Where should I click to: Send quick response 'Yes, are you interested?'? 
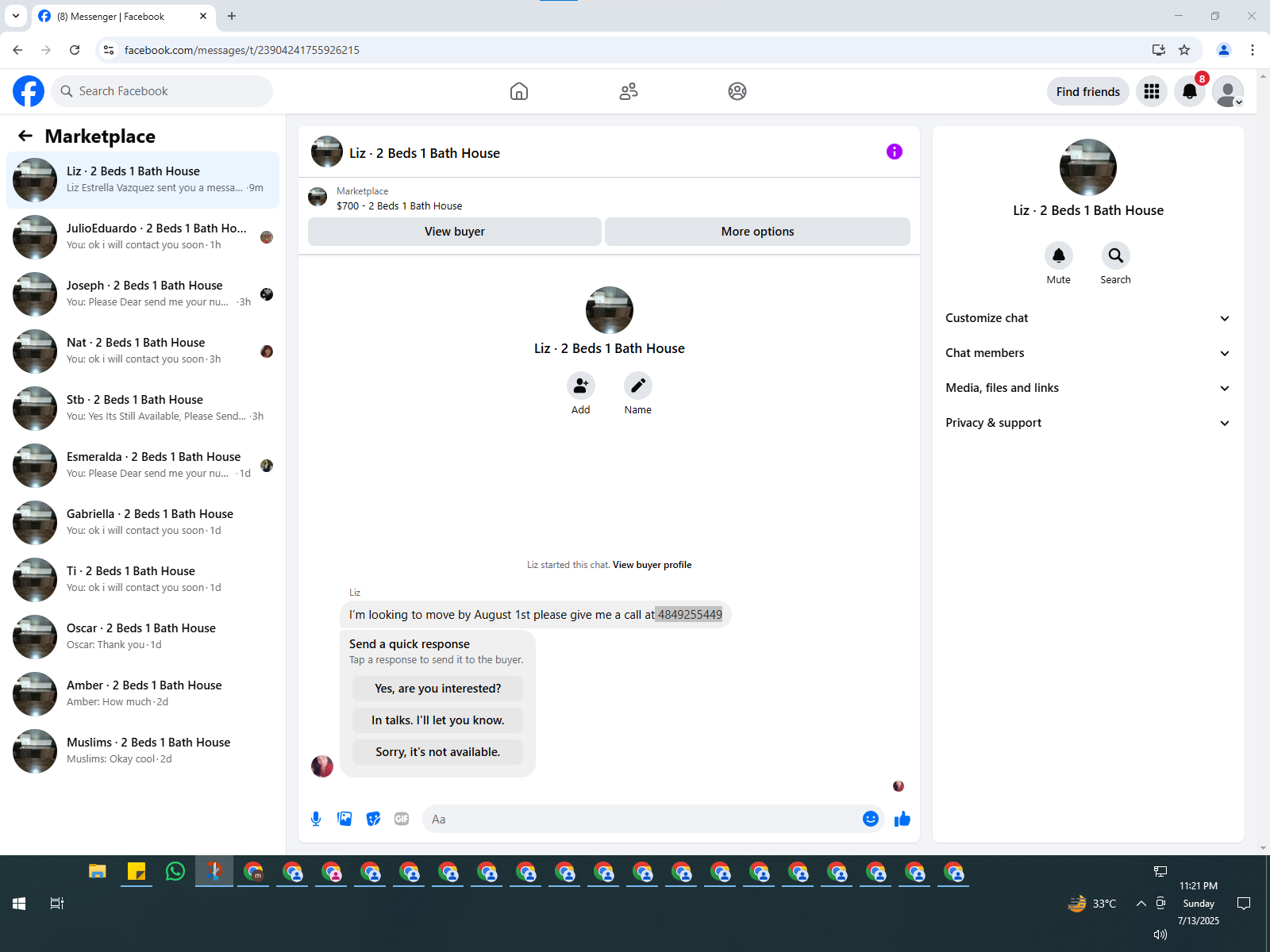click(437, 689)
